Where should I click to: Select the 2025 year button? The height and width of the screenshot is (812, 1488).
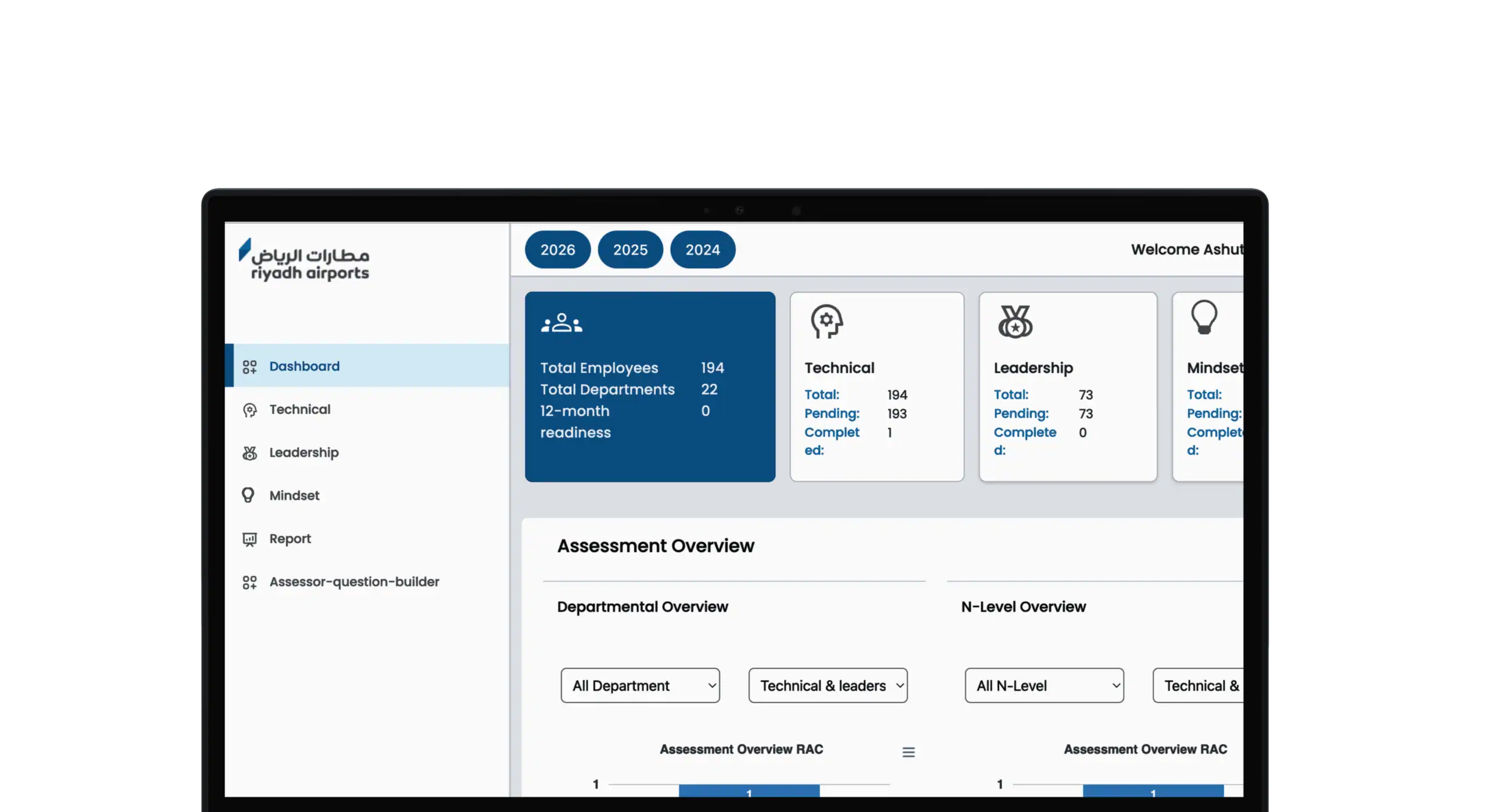[x=630, y=249]
